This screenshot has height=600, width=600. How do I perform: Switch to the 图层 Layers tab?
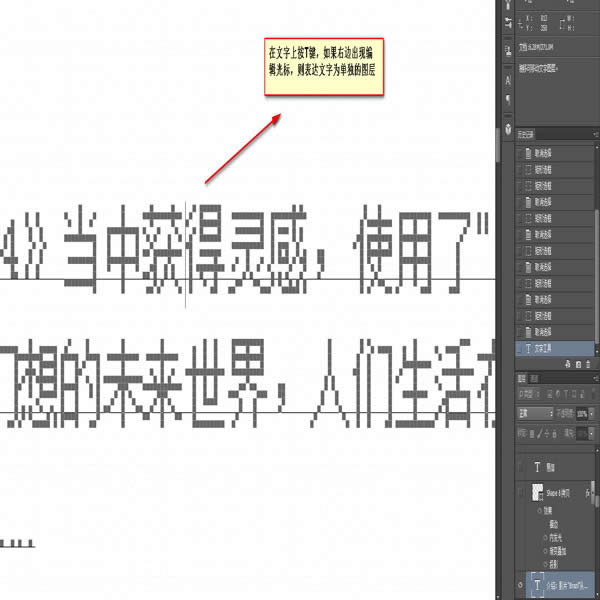(x=522, y=378)
